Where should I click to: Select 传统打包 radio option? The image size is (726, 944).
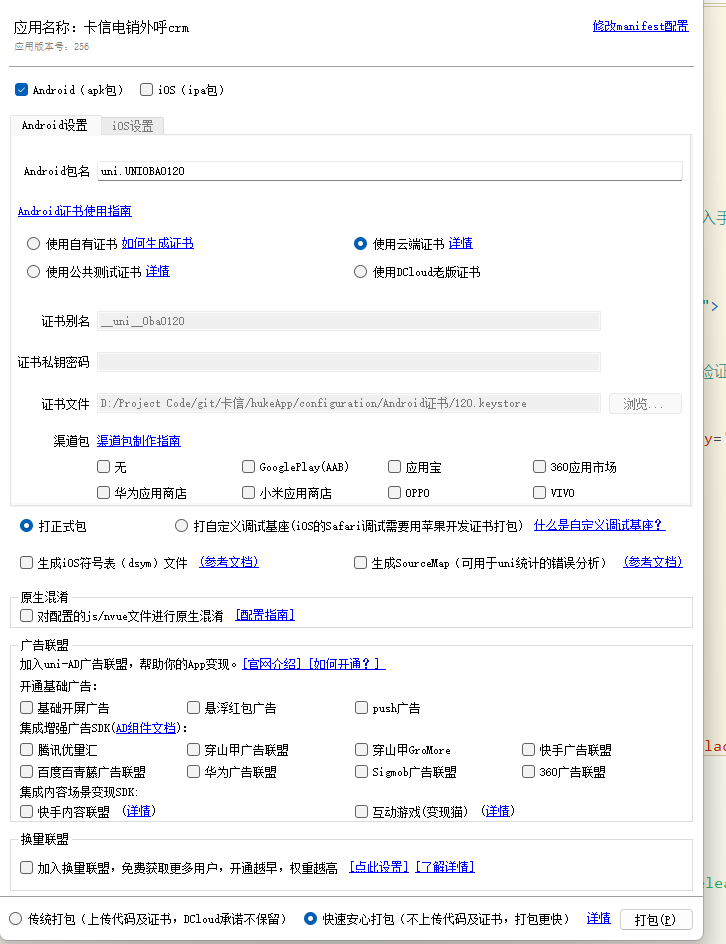15,918
